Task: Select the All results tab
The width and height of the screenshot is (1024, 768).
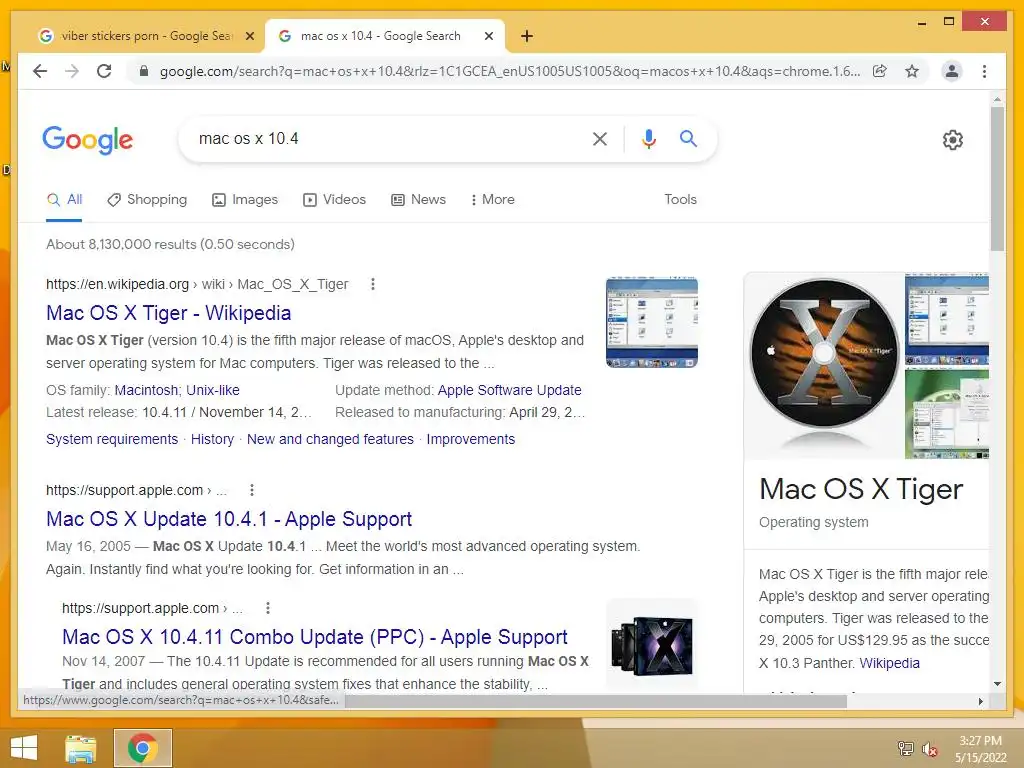Action: pyautogui.click(x=64, y=200)
